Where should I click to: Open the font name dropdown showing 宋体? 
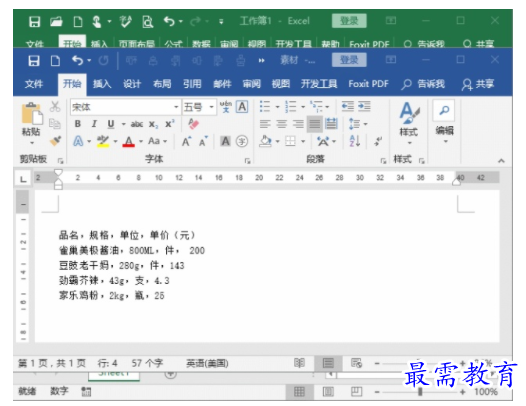coord(176,107)
